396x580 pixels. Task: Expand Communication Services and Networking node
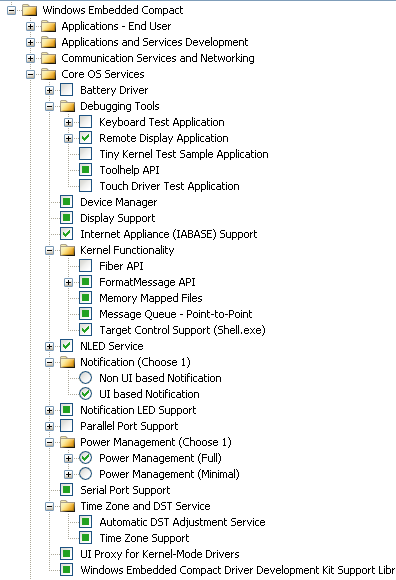[x=31, y=58]
